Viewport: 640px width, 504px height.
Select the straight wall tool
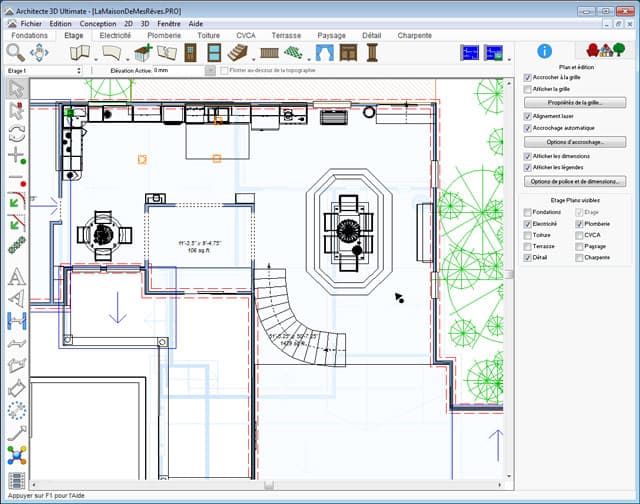[x=80, y=53]
